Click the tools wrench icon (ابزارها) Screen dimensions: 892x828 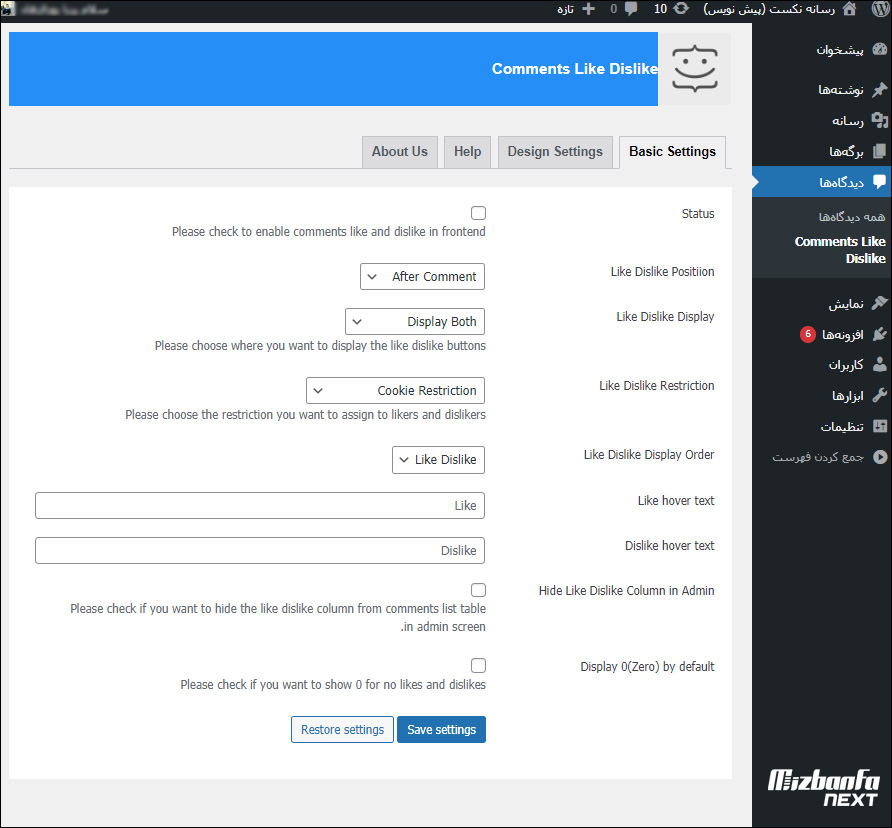point(879,395)
